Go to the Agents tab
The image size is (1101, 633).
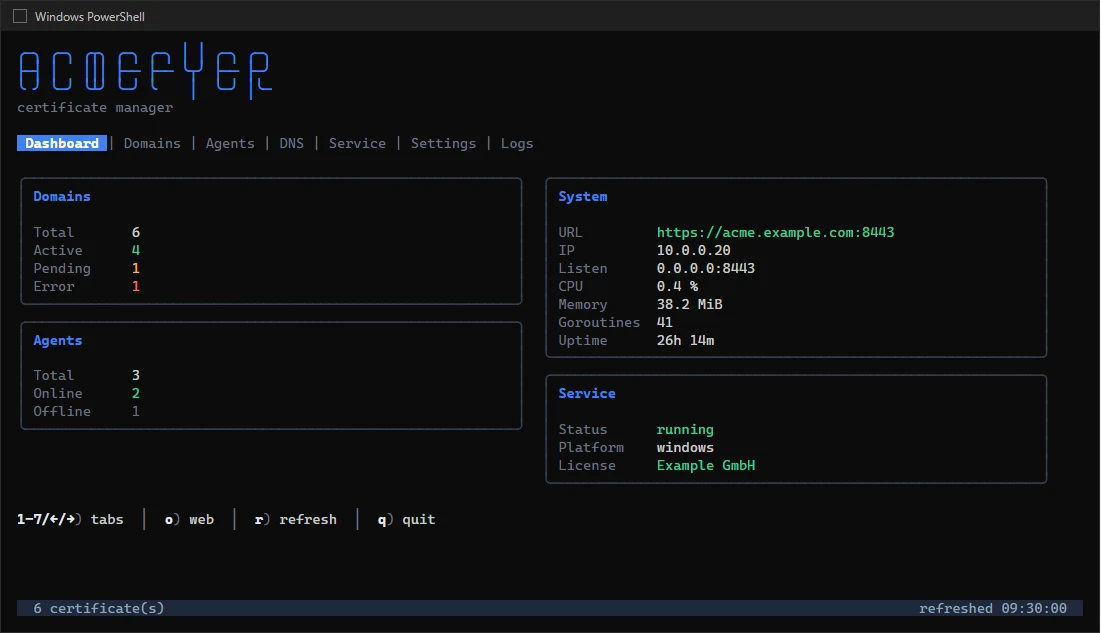click(230, 143)
